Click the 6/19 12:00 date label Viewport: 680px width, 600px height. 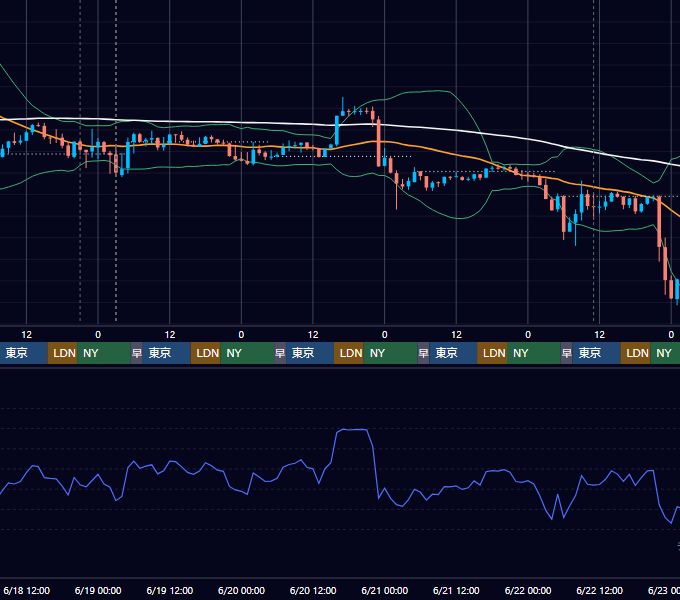tap(170, 590)
